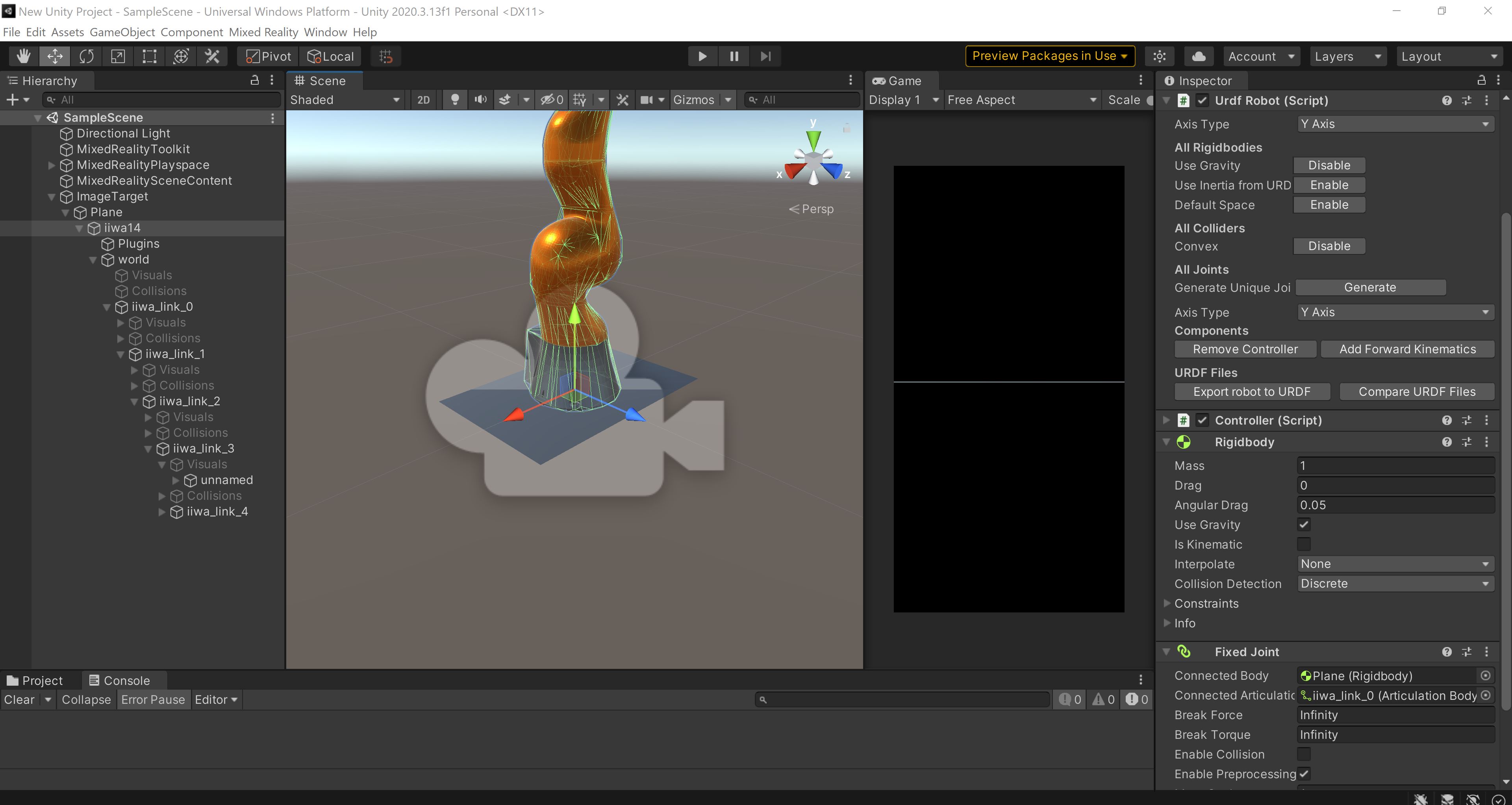Open Fixed Joint component context menu

[x=1486, y=652]
